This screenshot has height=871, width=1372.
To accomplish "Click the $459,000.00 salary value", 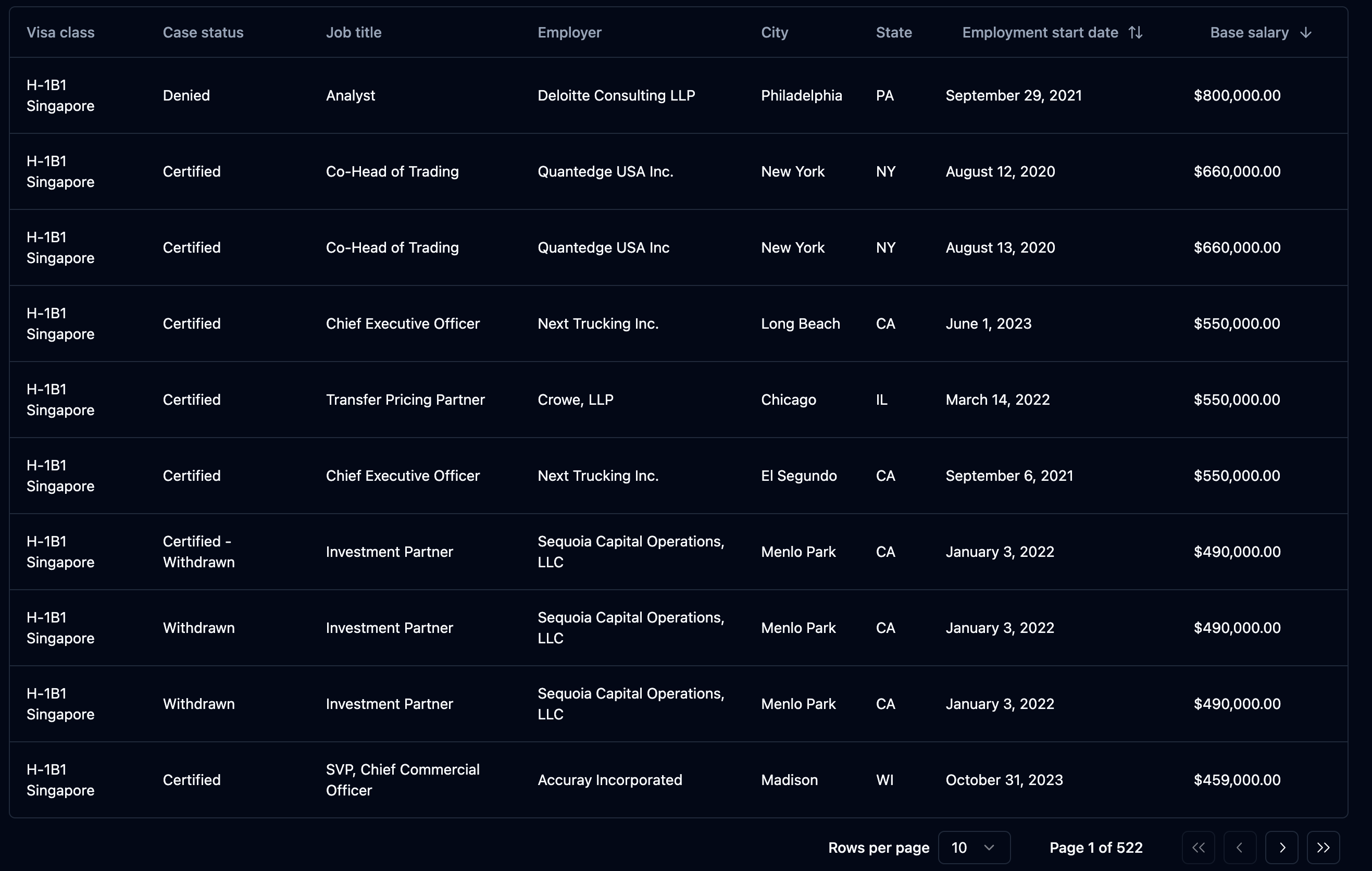I will click(1237, 780).
